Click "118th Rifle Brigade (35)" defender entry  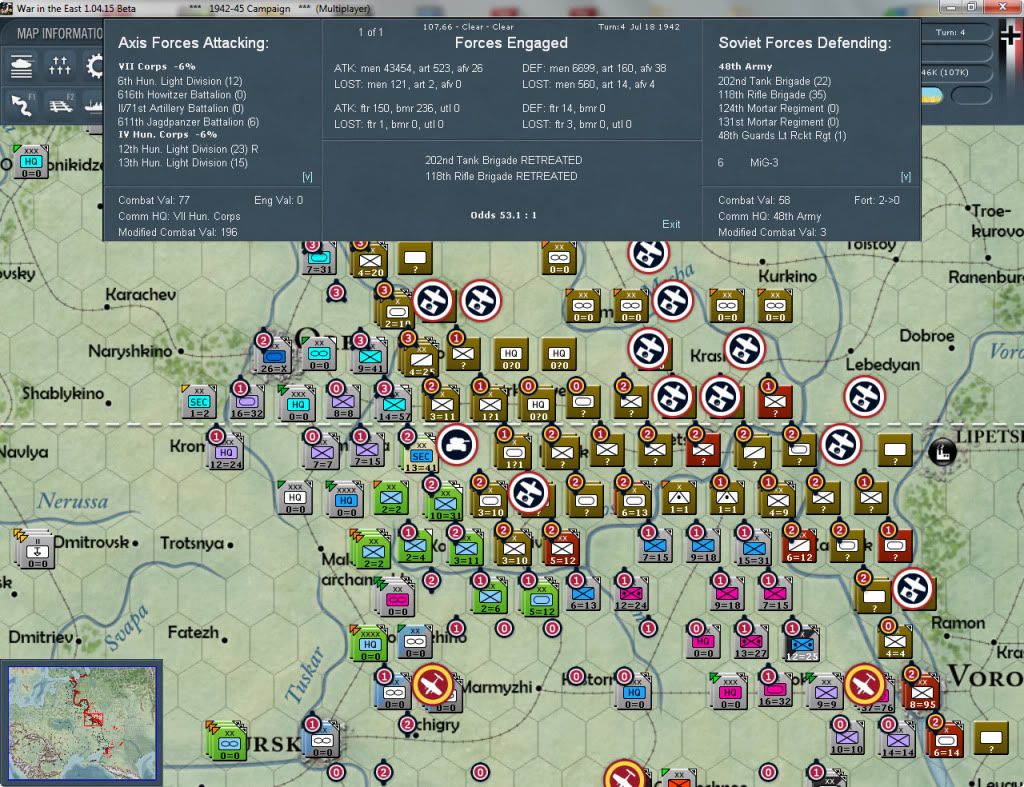(772, 95)
